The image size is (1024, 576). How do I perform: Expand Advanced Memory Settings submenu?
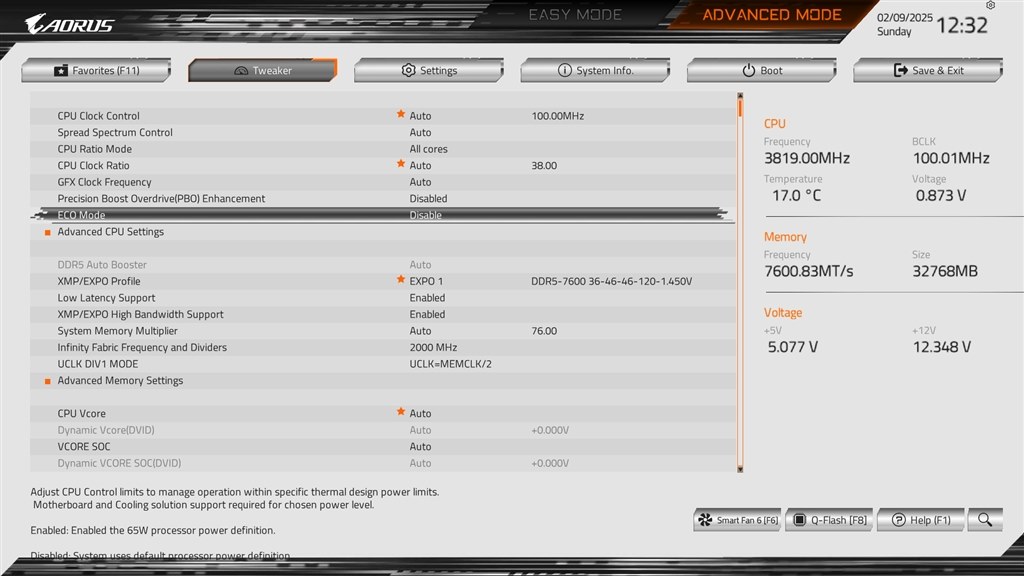coord(120,381)
